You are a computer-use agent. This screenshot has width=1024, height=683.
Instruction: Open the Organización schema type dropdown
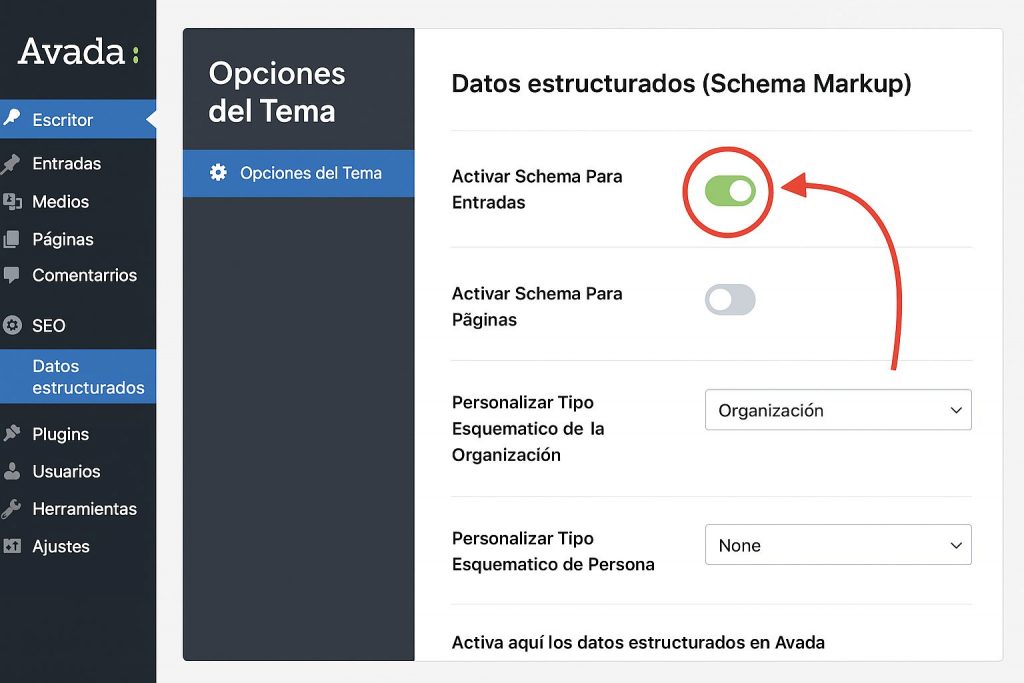pos(838,410)
